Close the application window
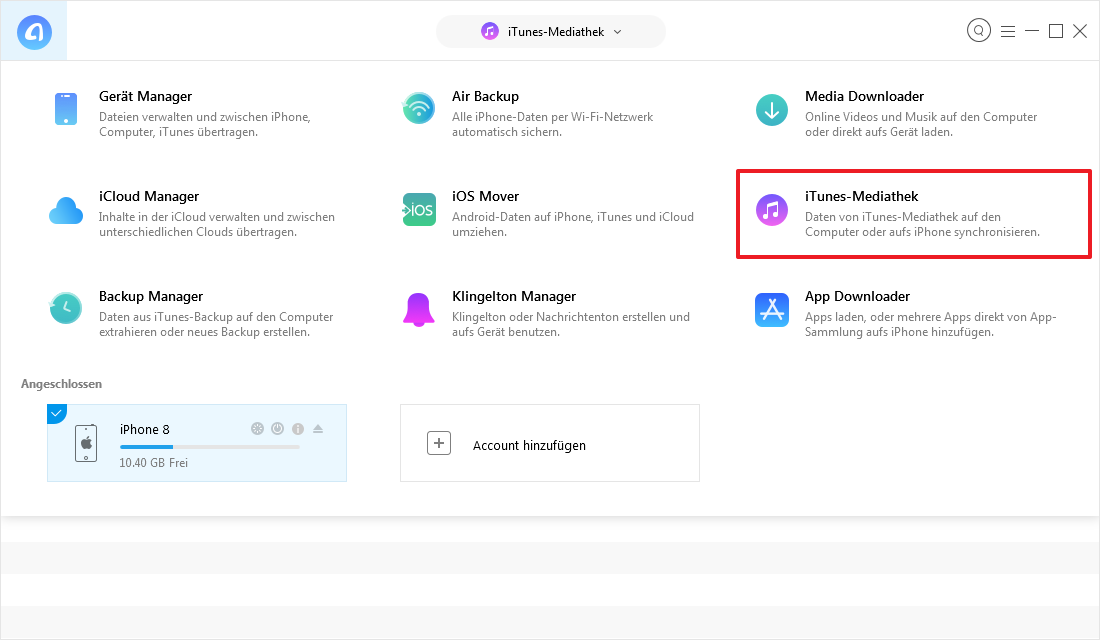The image size is (1100, 640). [x=1080, y=31]
